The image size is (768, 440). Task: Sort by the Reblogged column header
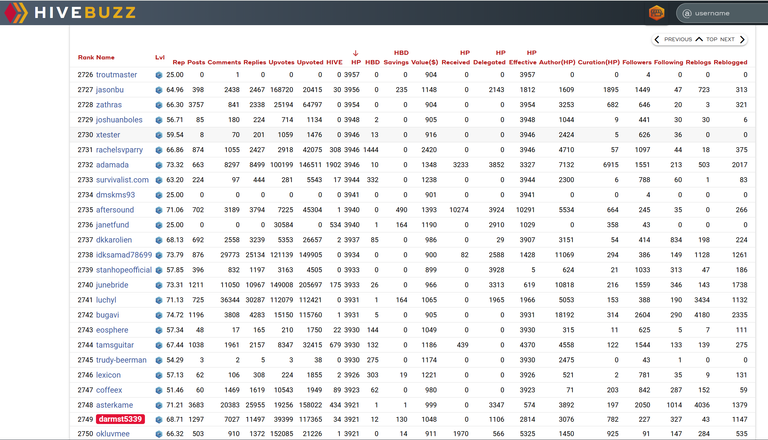click(730, 62)
